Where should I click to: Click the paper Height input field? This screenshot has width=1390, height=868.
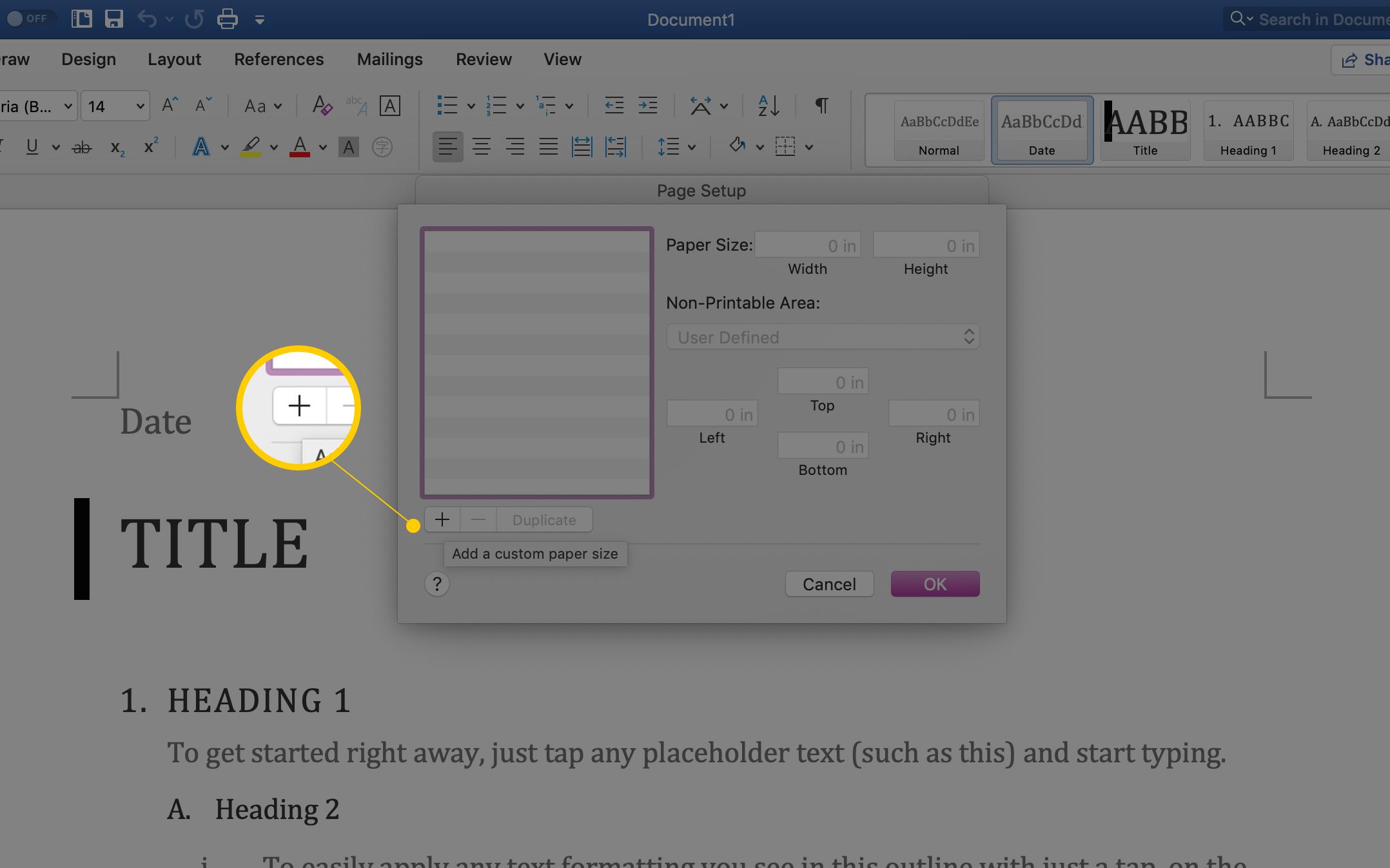926,245
